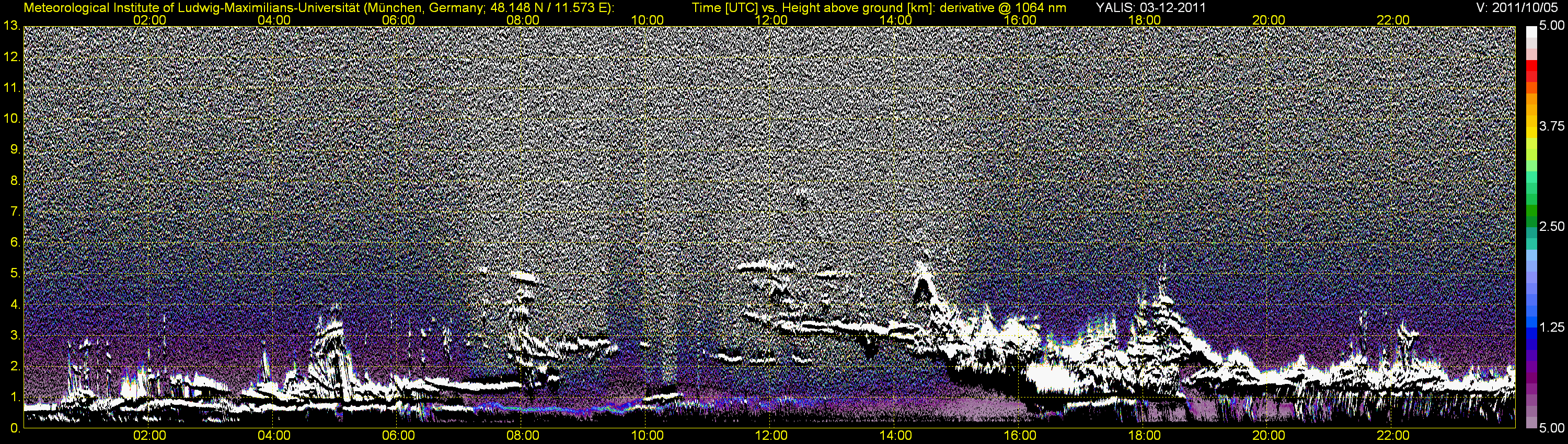This screenshot has width=1568, height=444.
Task: Click the 14:00 label on the bottom time axis
Action: pos(896,436)
